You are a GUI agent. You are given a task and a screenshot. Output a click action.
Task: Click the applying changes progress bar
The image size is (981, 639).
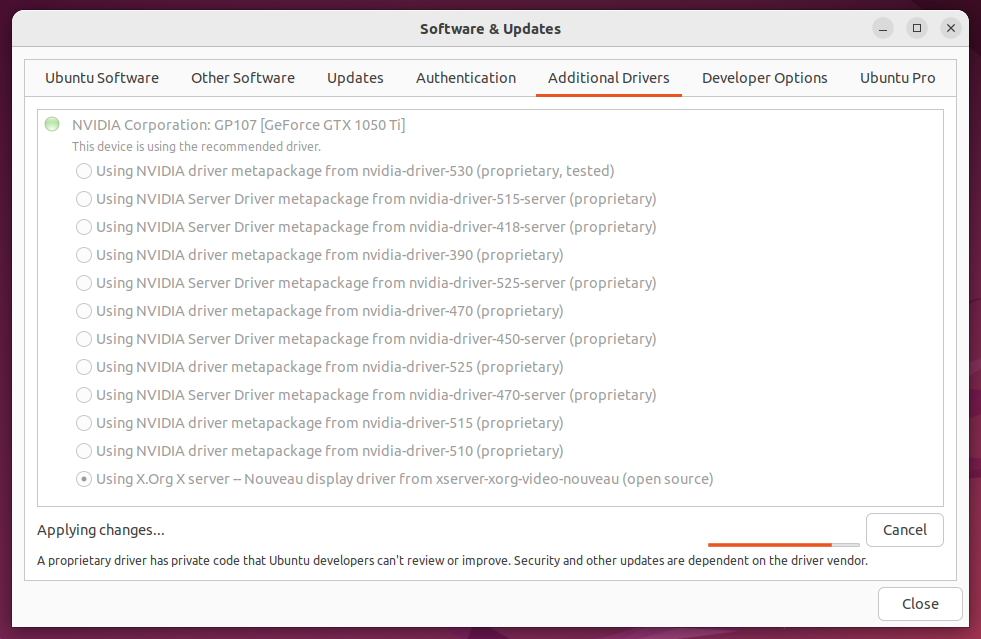tap(783, 545)
